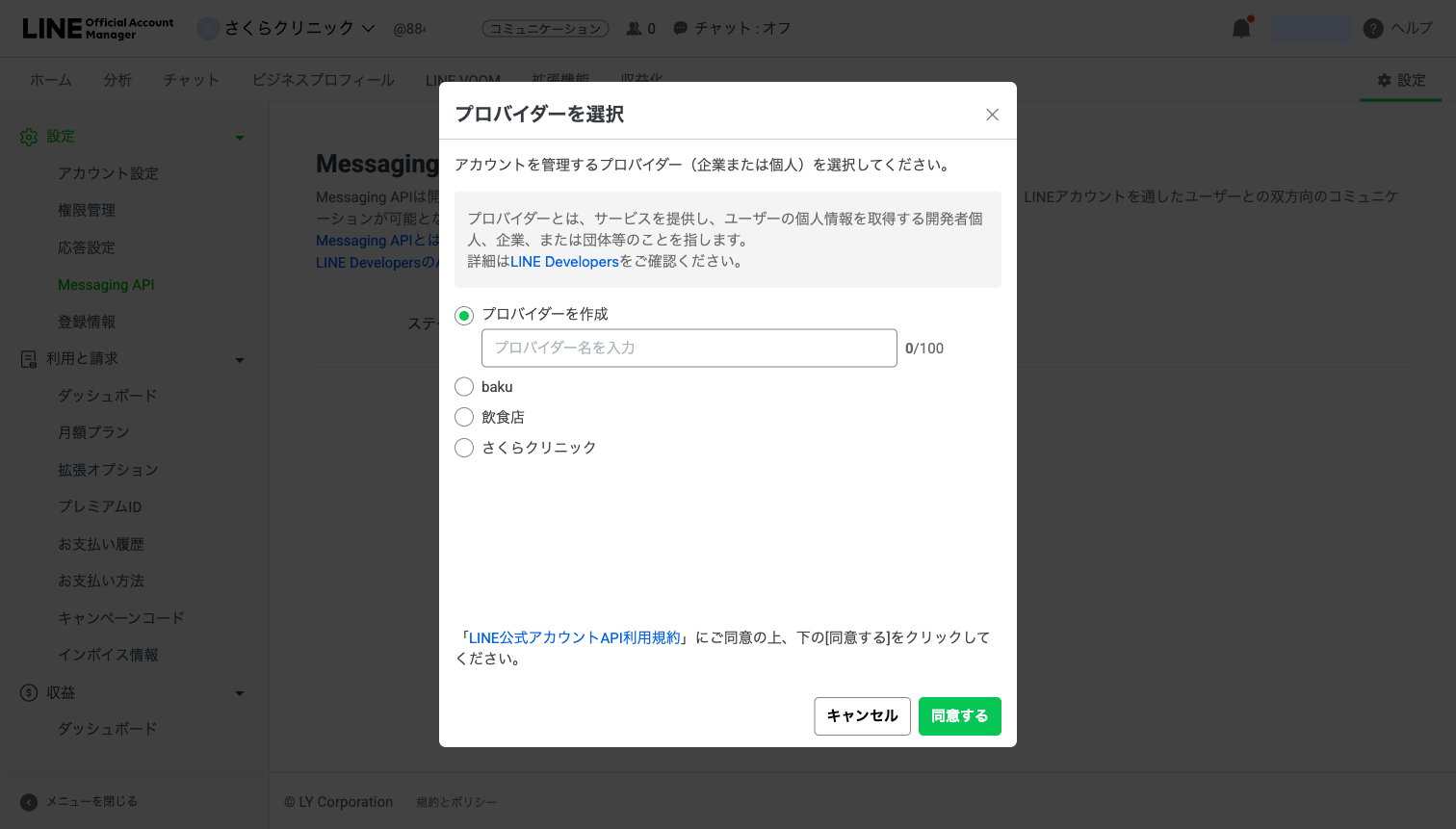Viewport: 1456px width, 829px height.
Task: Open the ビジネスプロフィール tab
Action: coord(324,80)
